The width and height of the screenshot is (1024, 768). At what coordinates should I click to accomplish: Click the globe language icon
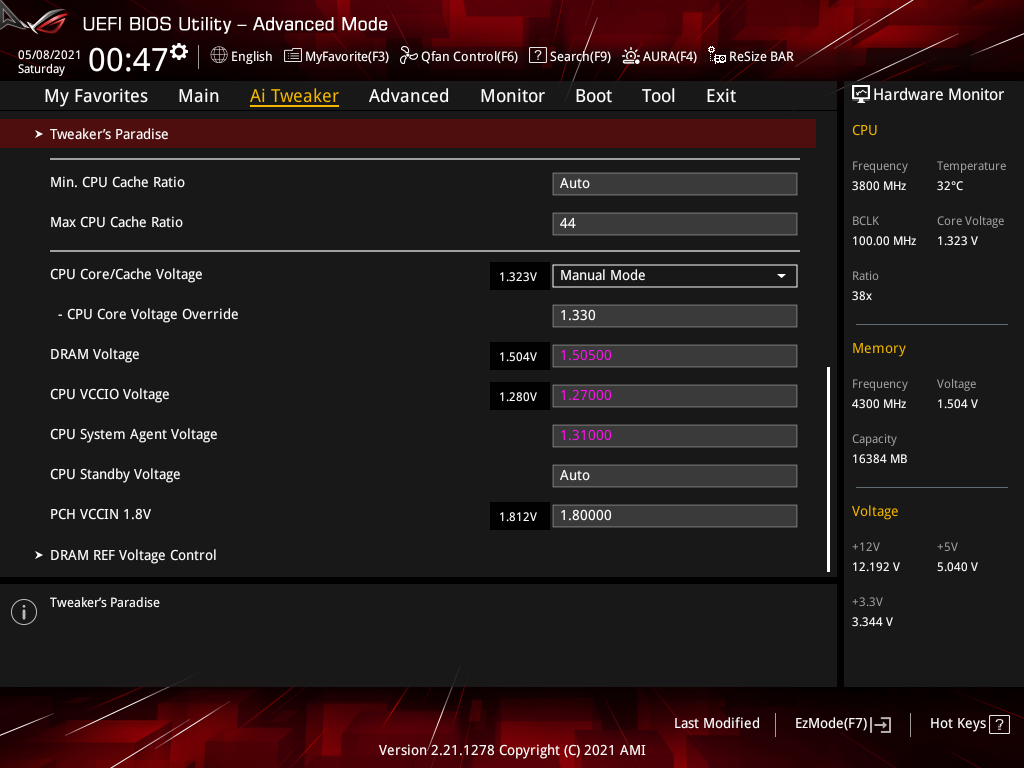[219, 56]
